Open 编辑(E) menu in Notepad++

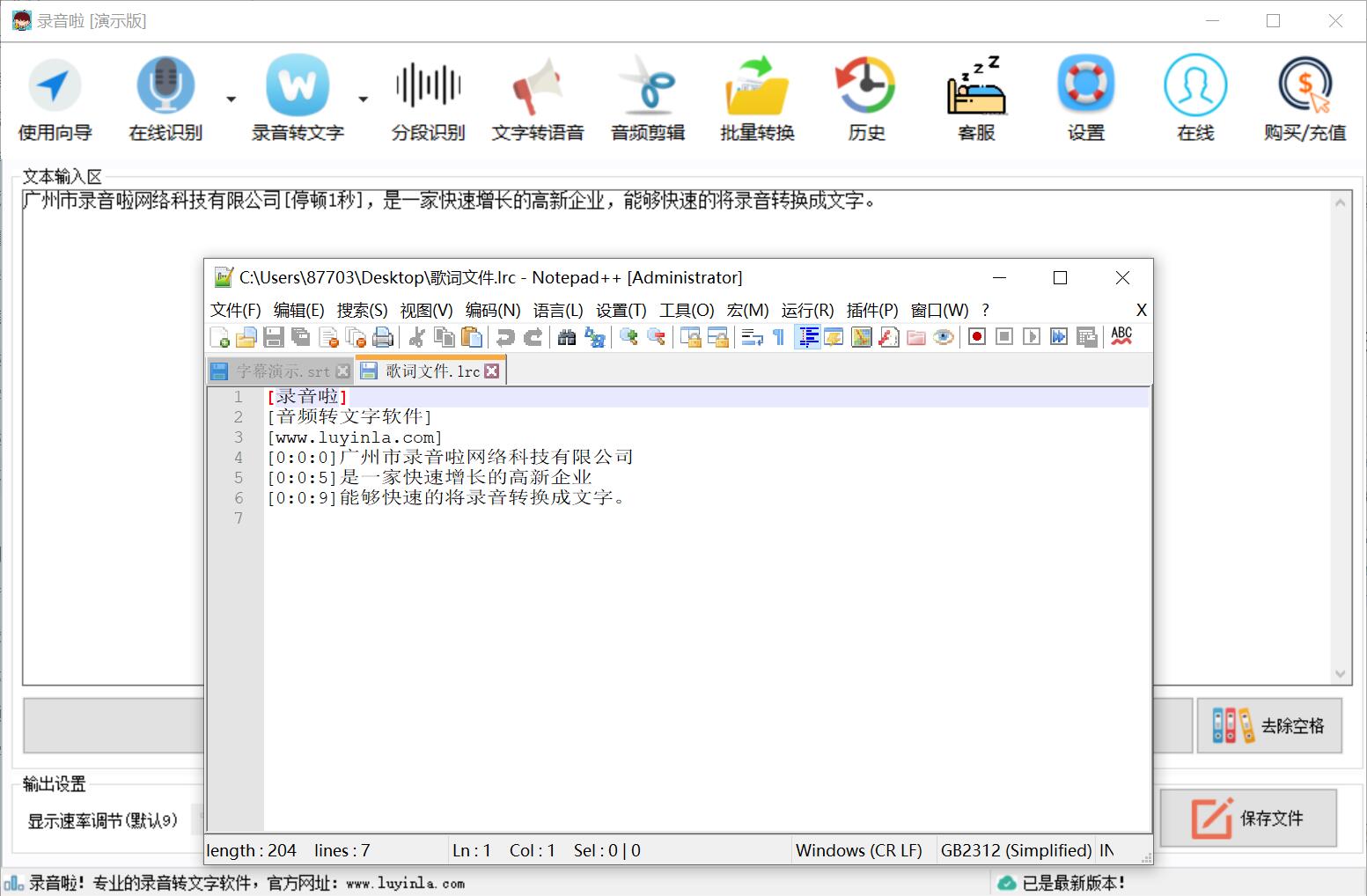click(x=298, y=310)
